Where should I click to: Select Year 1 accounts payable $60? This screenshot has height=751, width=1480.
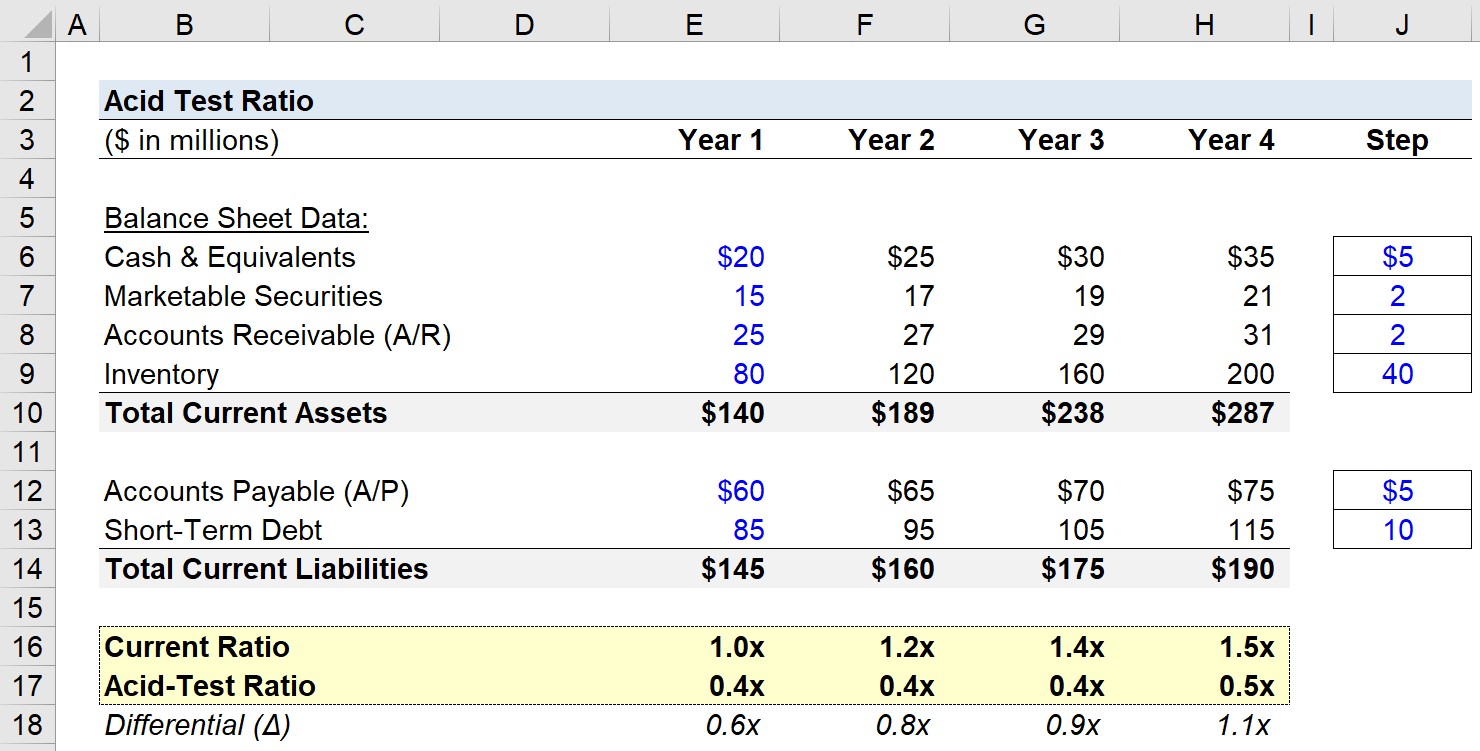tap(741, 491)
